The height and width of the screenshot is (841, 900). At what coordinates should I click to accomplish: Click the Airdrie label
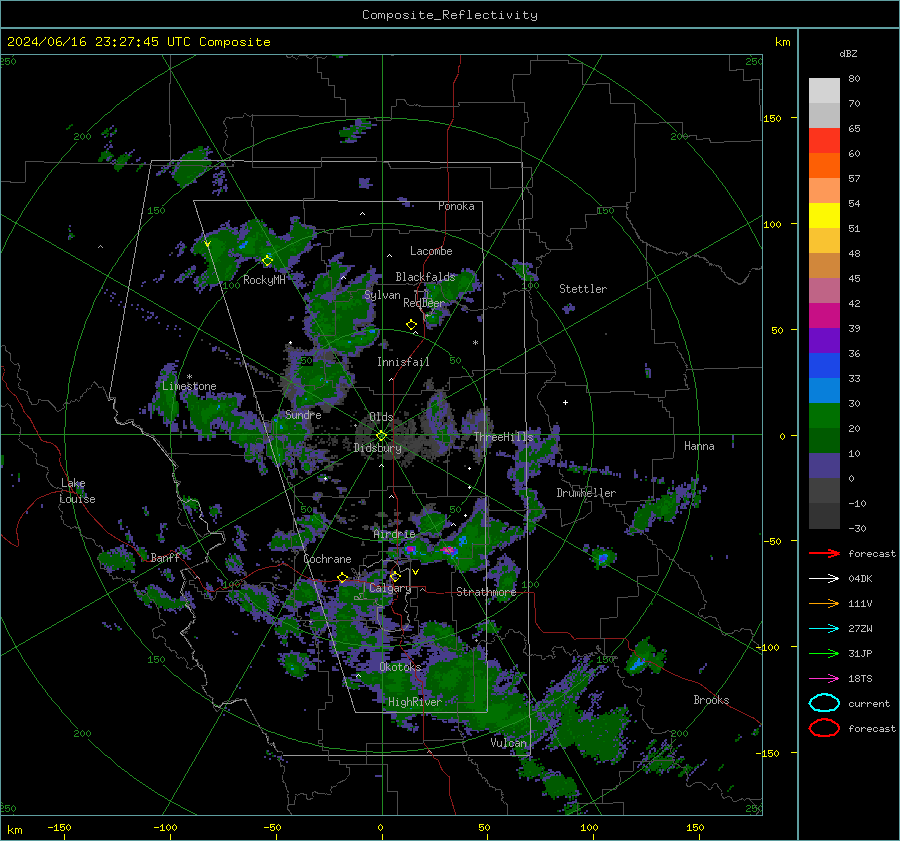point(394,534)
